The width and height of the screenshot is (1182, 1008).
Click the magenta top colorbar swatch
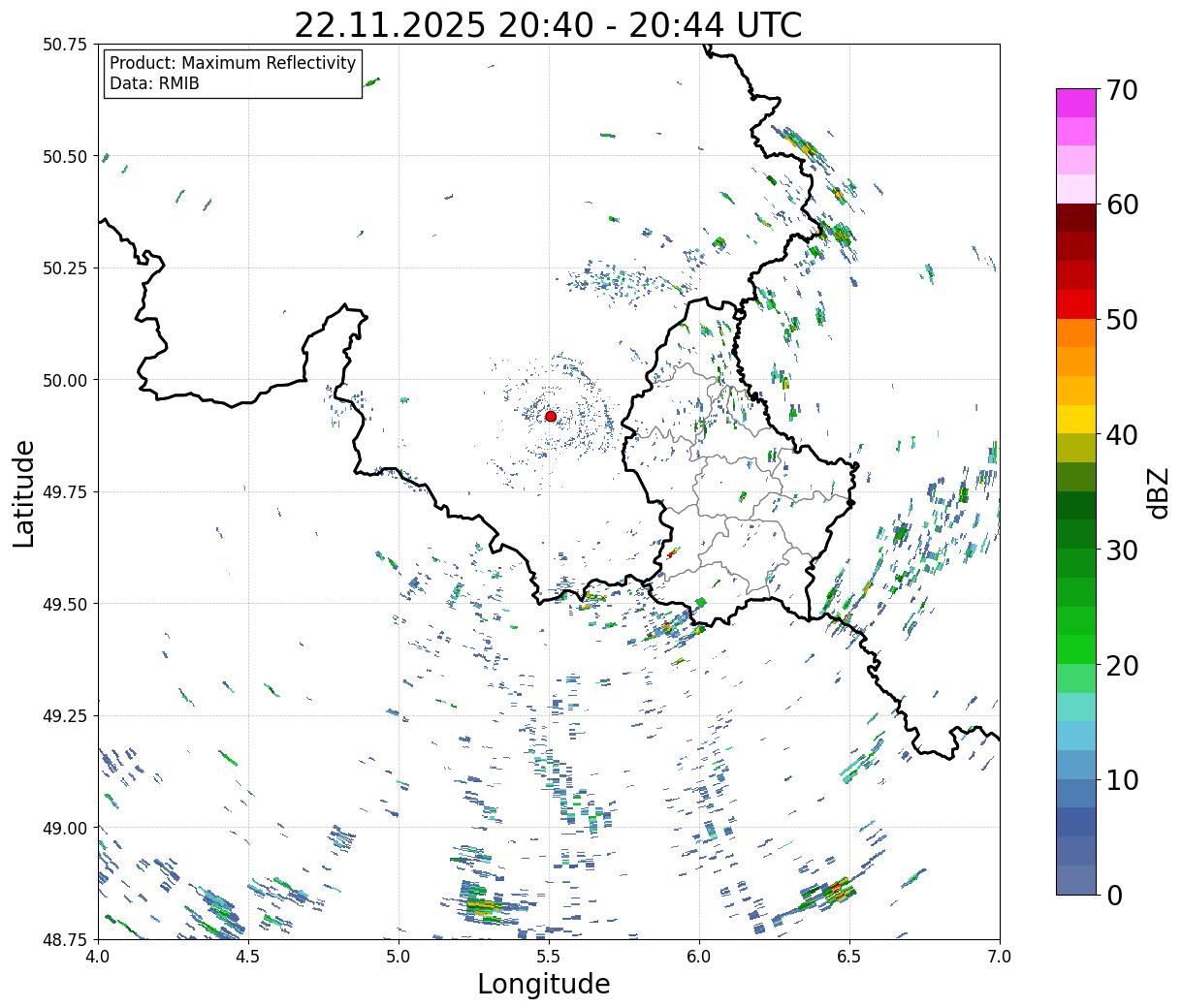(1076, 103)
